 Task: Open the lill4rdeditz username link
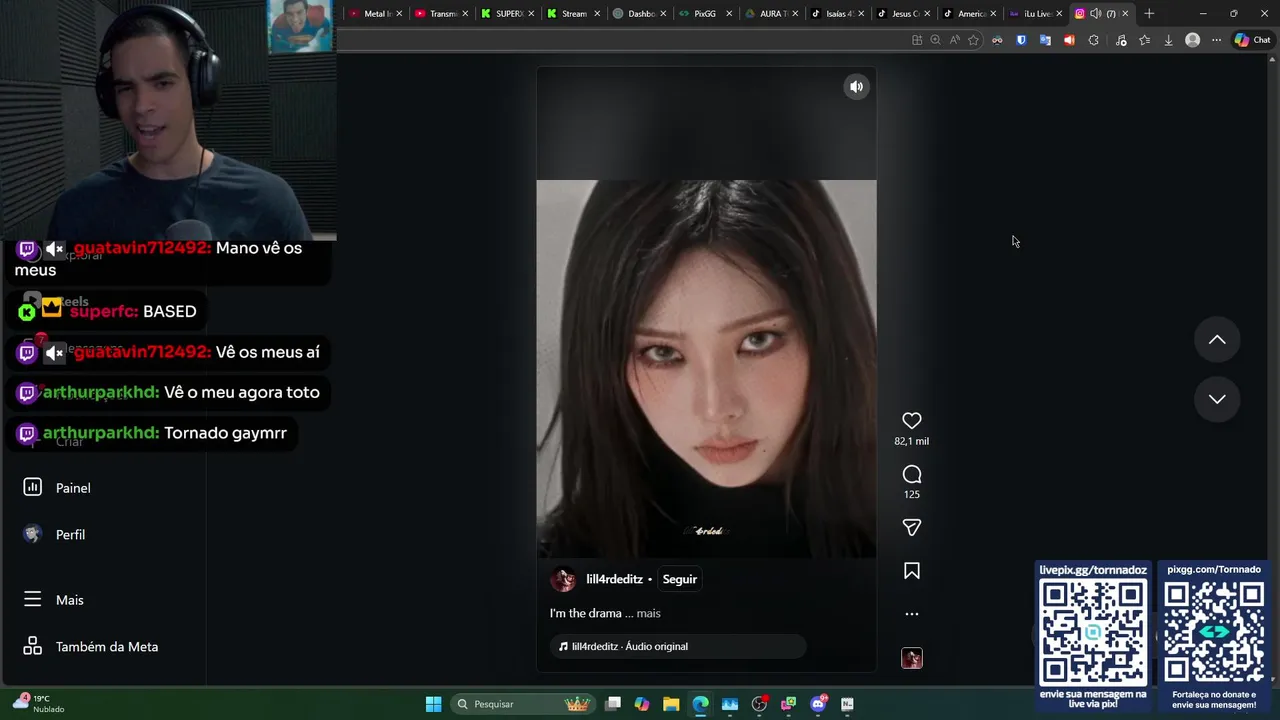point(614,579)
